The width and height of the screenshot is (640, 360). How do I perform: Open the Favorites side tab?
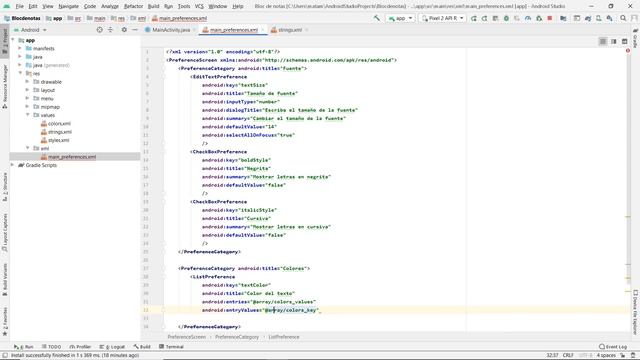tap(4, 322)
